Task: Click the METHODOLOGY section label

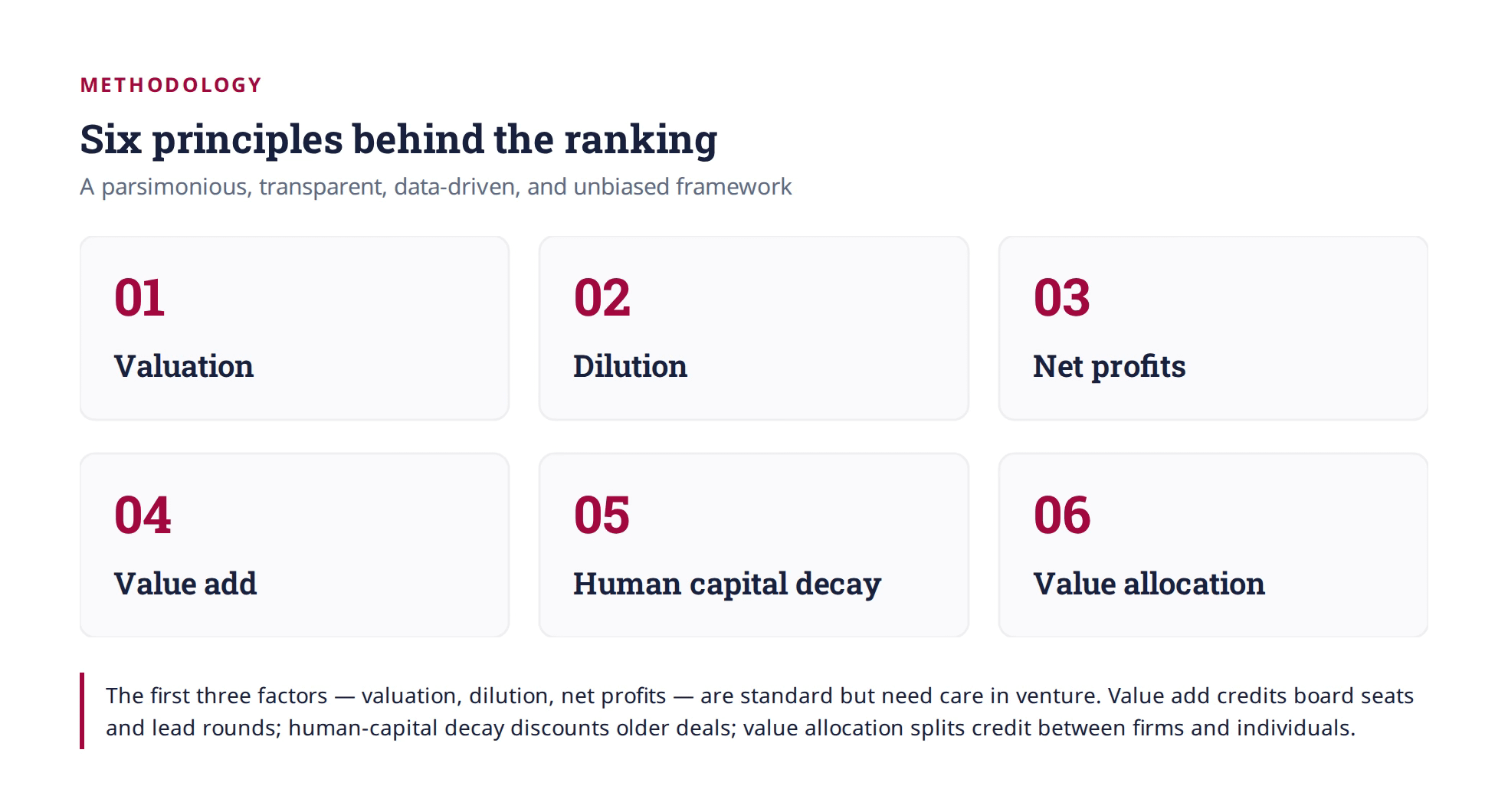Action: pos(171,85)
